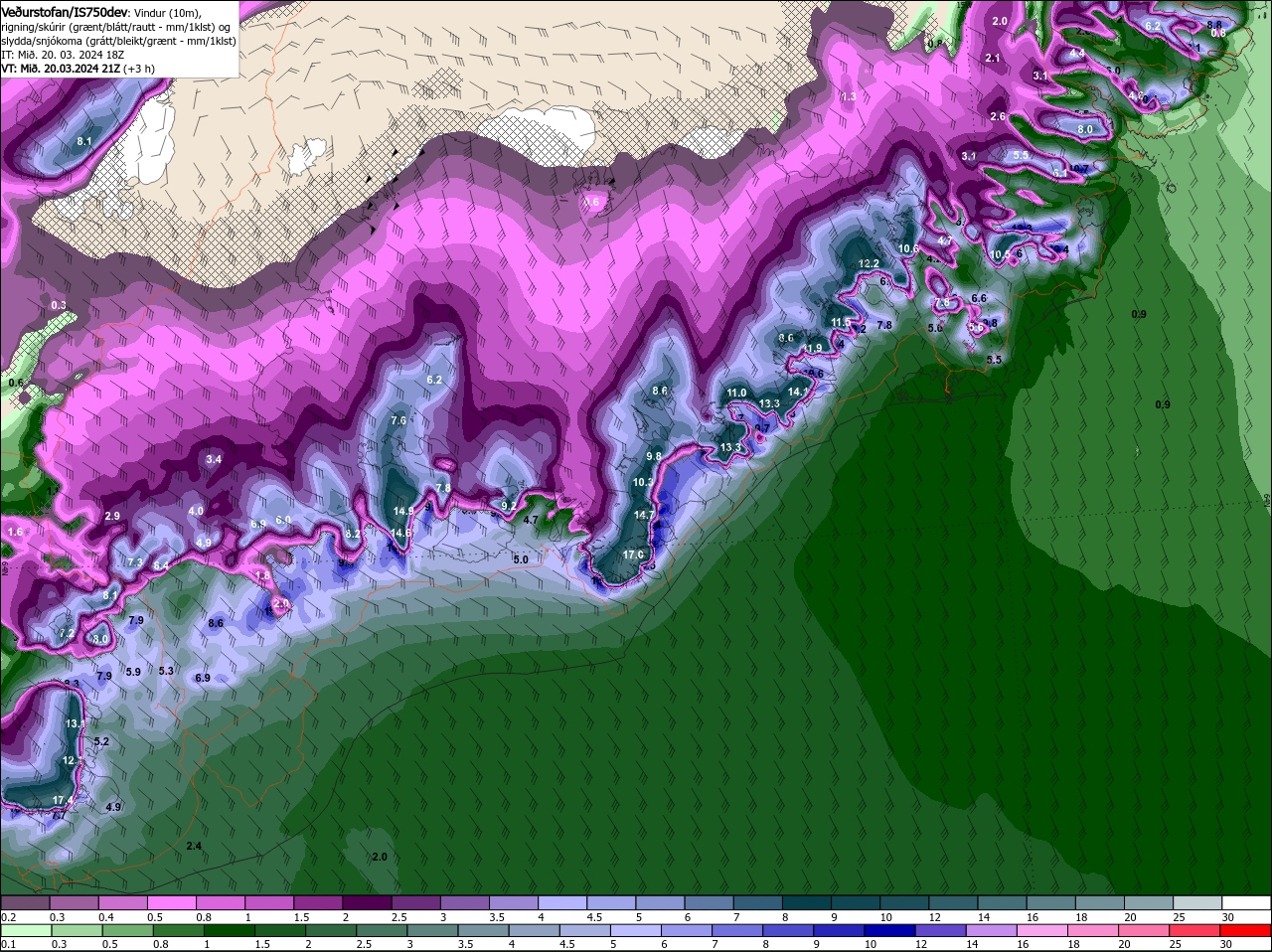The image size is (1272, 952).
Task: Click the '13.1' precipitation value on the map
Action: 74,723
